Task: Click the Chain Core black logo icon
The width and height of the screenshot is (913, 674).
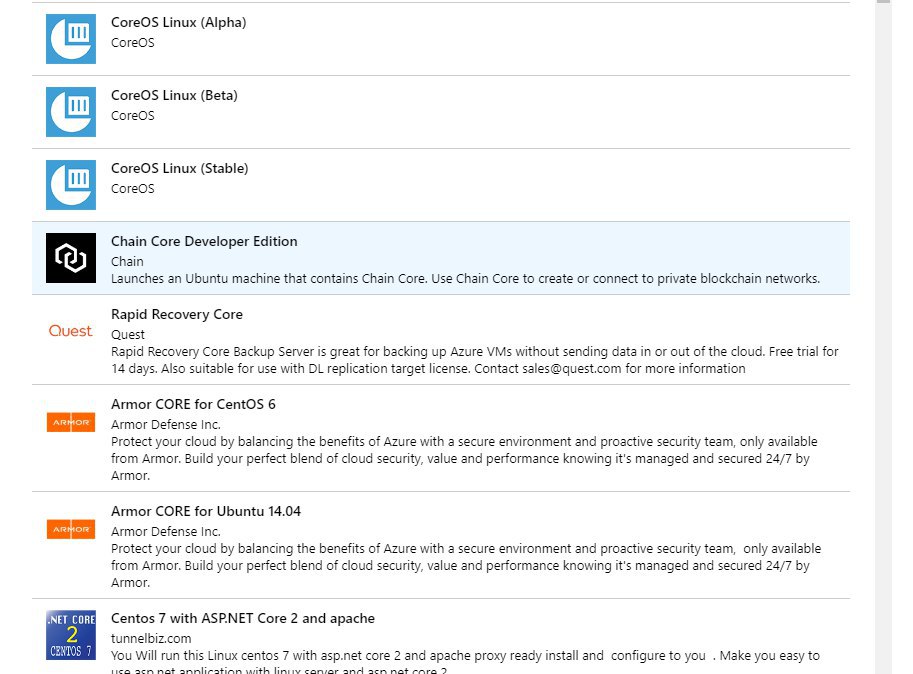Action: [x=70, y=258]
